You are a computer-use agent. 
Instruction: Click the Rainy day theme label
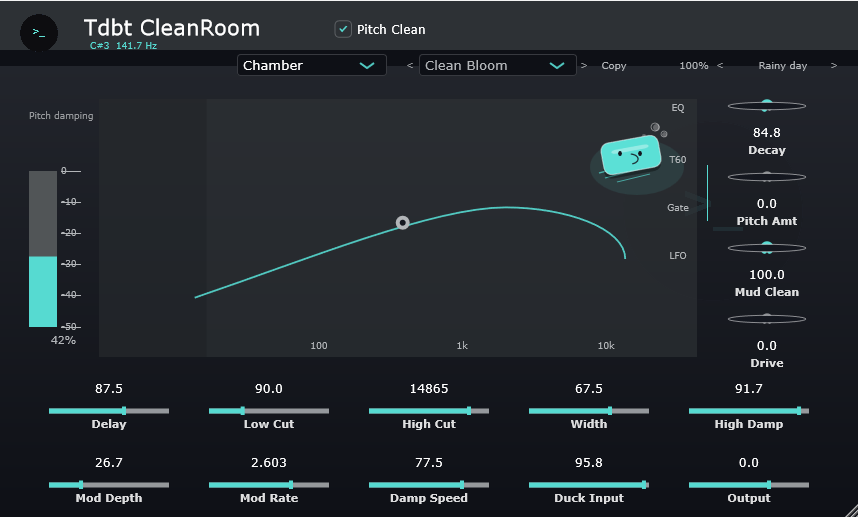pos(782,66)
